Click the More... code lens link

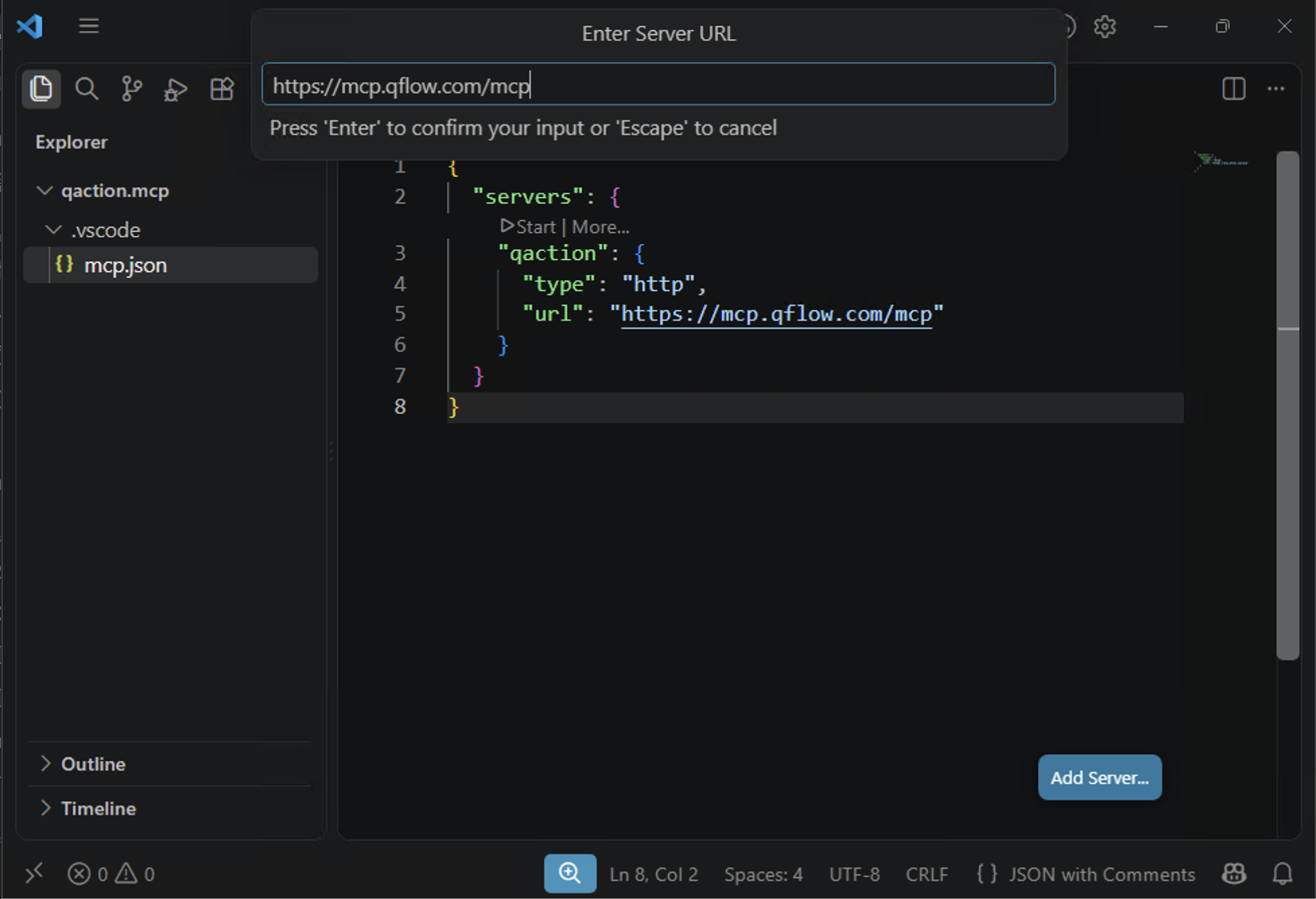coord(600,227)
